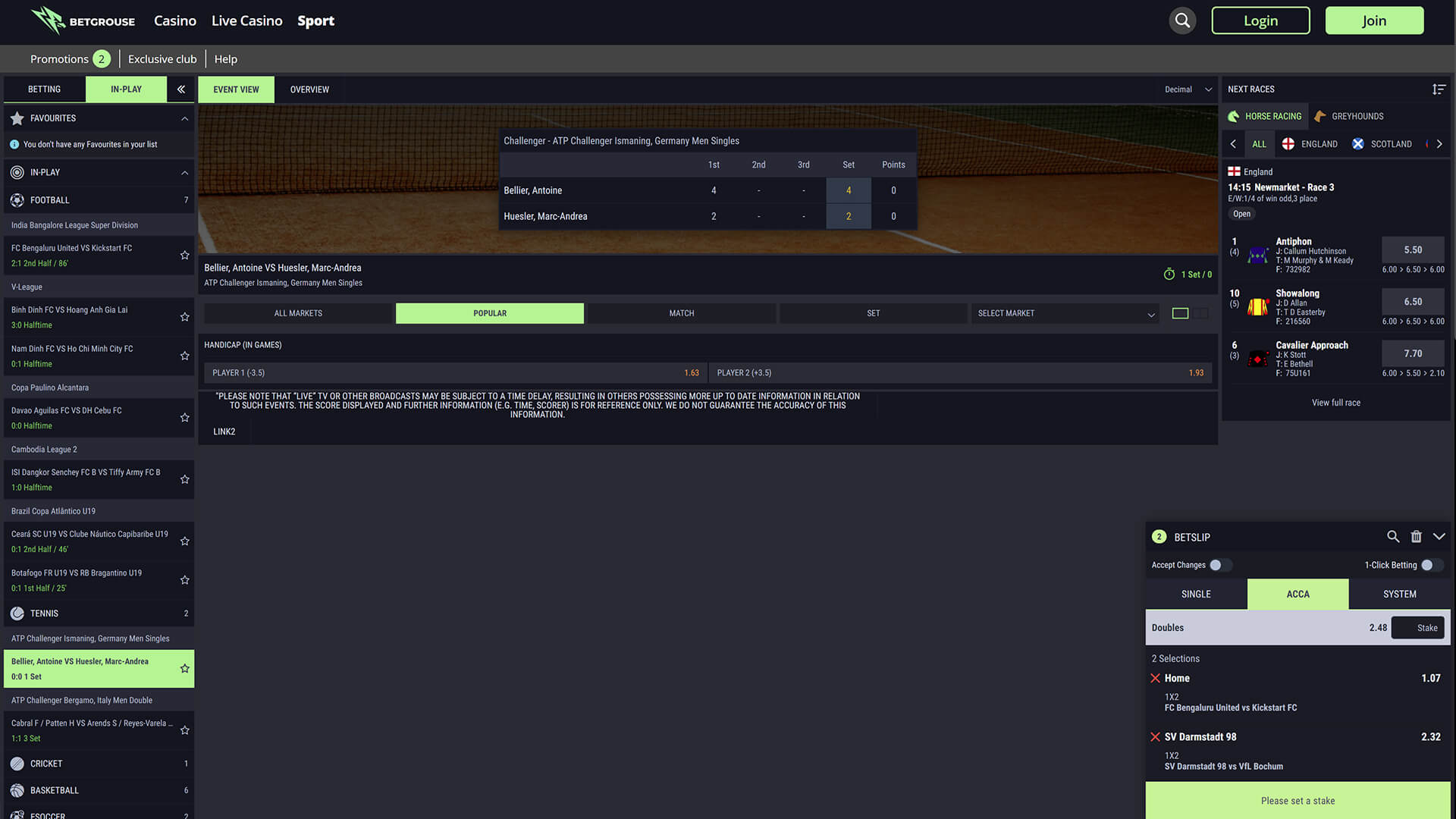The width and height of the screenshot is (1456, 819).
Task: Open Tennis in-play sport row
Action: point(99,613)
